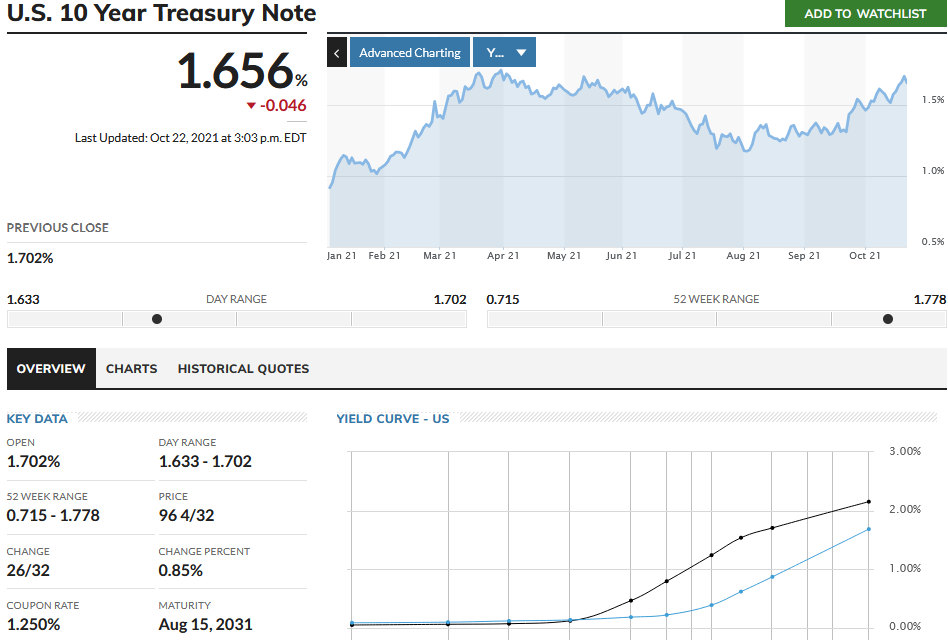Viewport: 948px width, 640px height.
Task: Open the Historical Quotes tab
Action: 243,369
